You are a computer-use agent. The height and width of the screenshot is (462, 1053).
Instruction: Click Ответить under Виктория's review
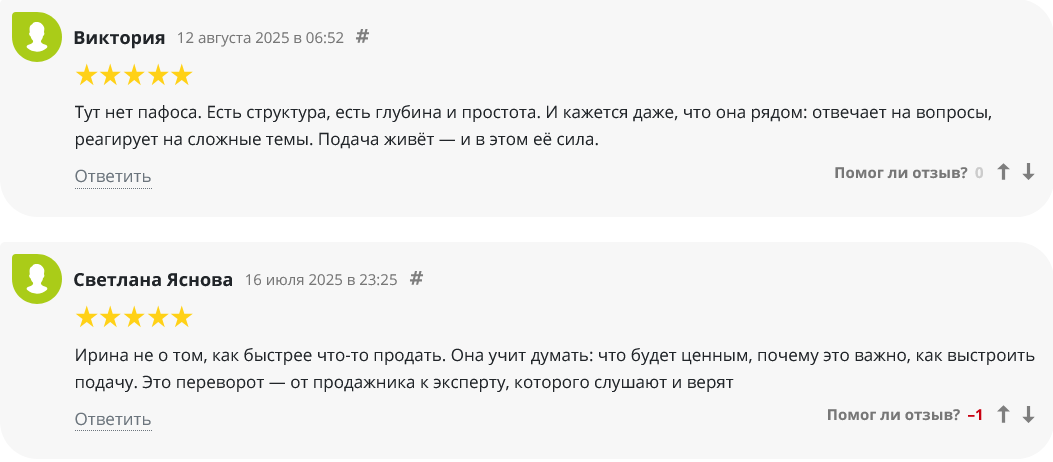pos(113,177)
